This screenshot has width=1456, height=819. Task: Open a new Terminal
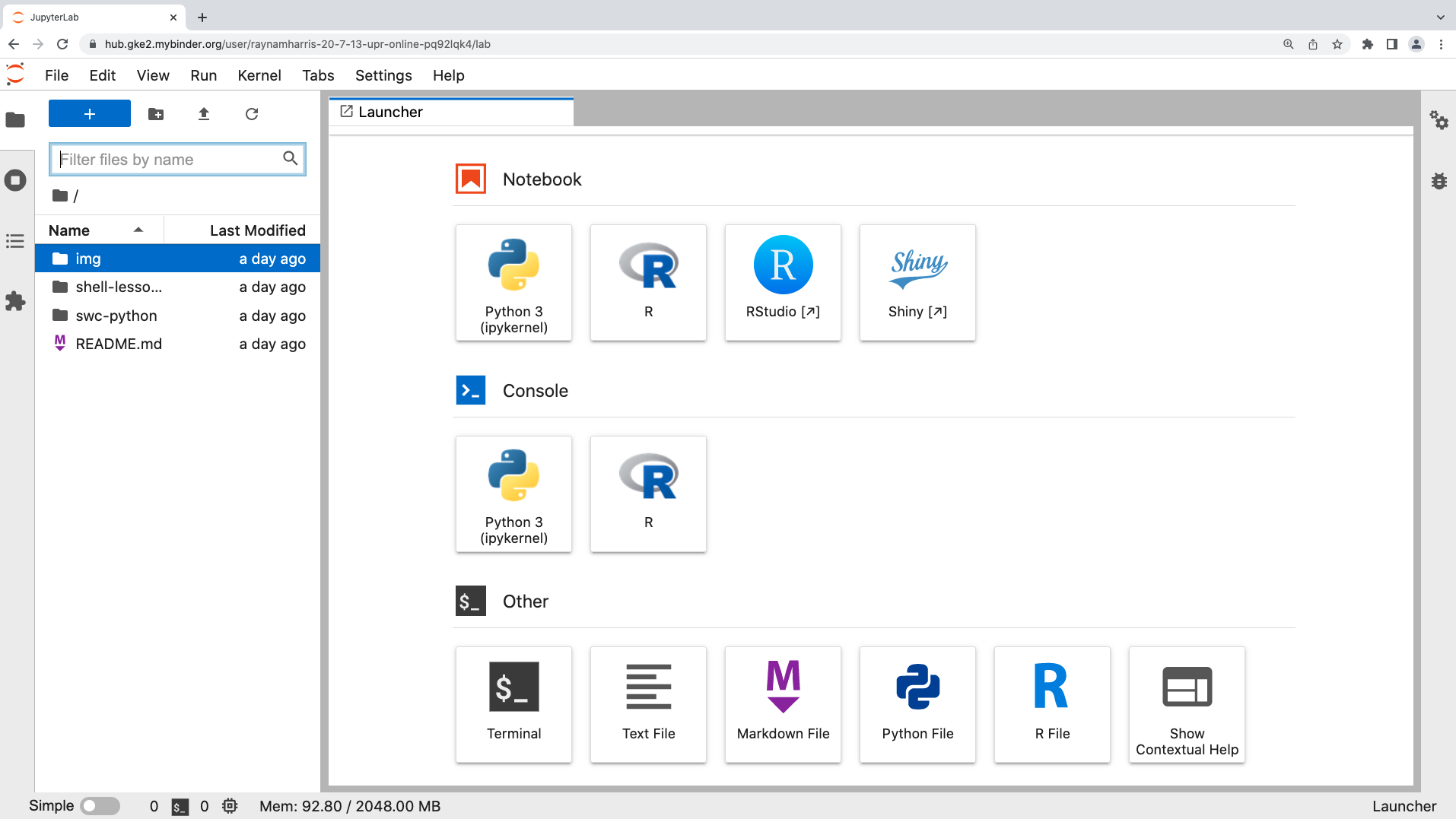point(513,704)
